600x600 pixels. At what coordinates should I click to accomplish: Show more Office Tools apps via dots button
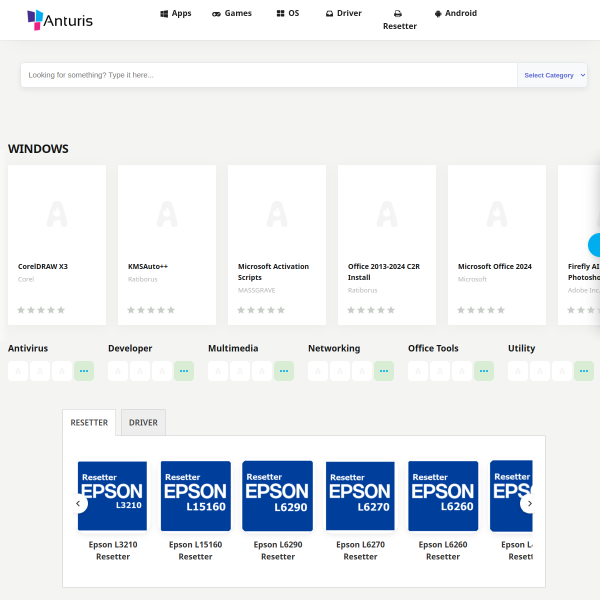tap(484, 371)
